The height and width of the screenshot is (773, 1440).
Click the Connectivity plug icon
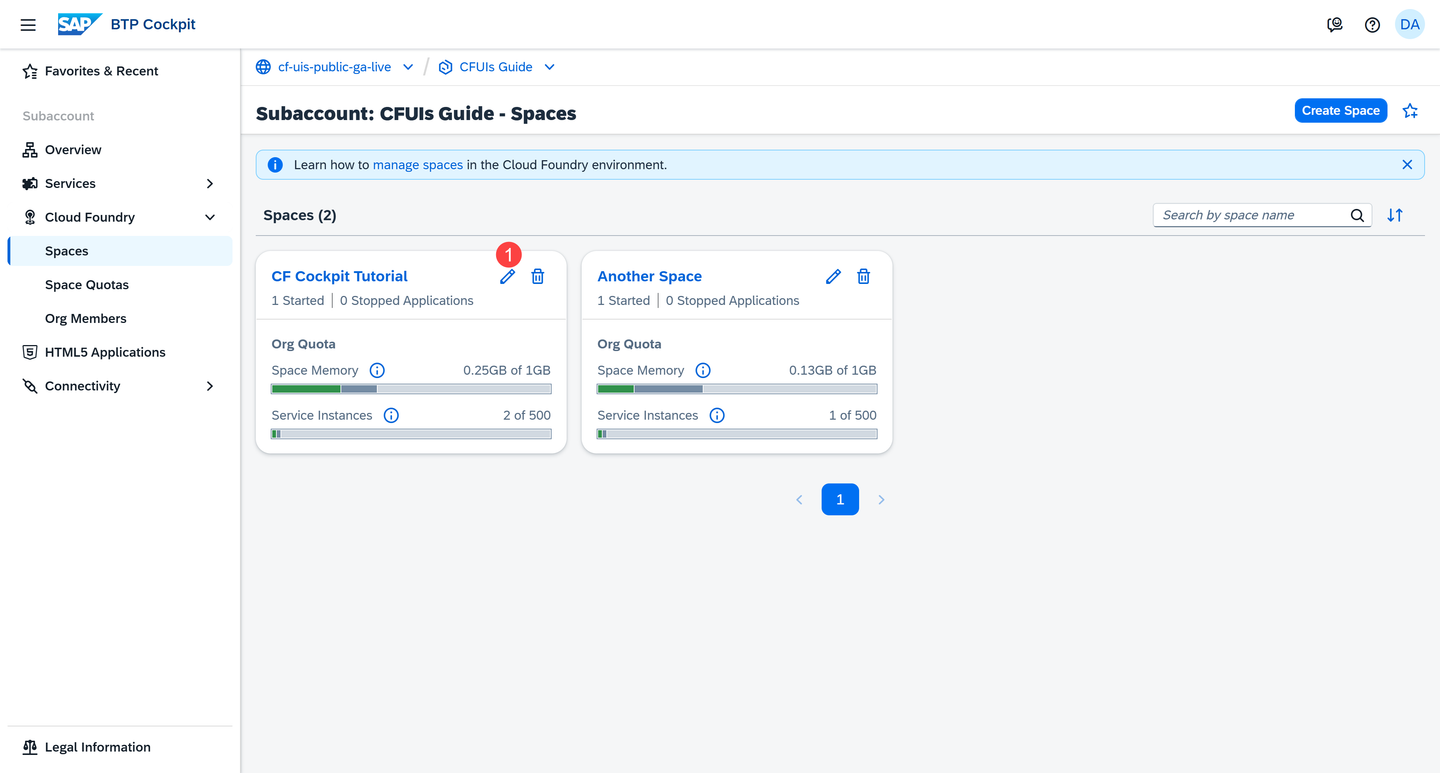pyautogui.click(x=30, y=386)
